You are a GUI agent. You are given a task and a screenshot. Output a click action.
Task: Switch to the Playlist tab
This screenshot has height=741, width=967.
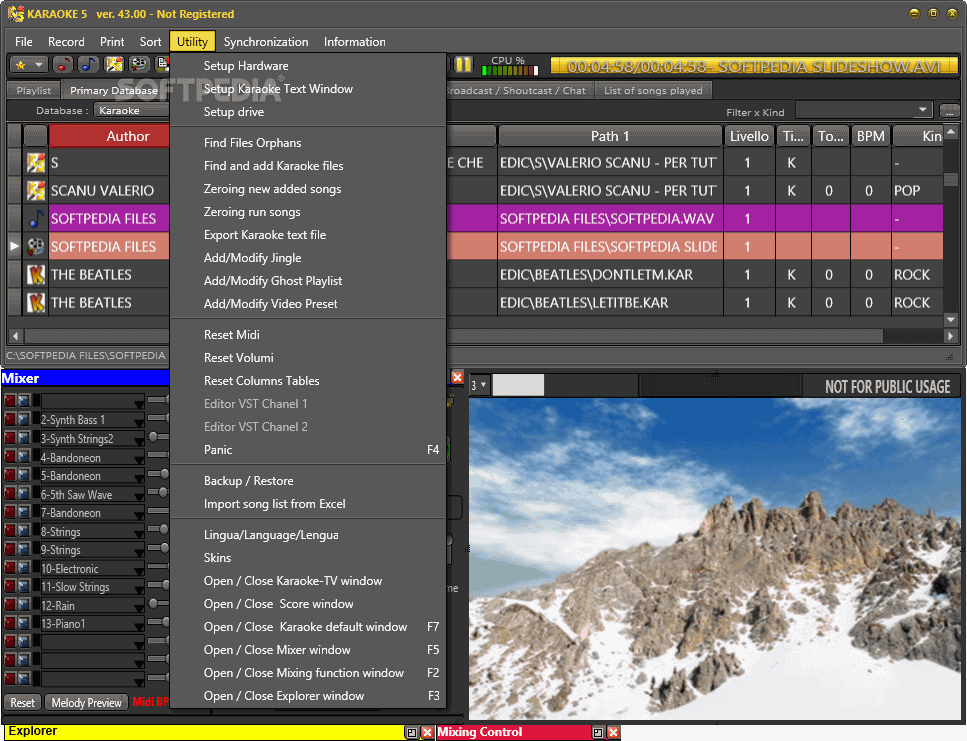34,91
